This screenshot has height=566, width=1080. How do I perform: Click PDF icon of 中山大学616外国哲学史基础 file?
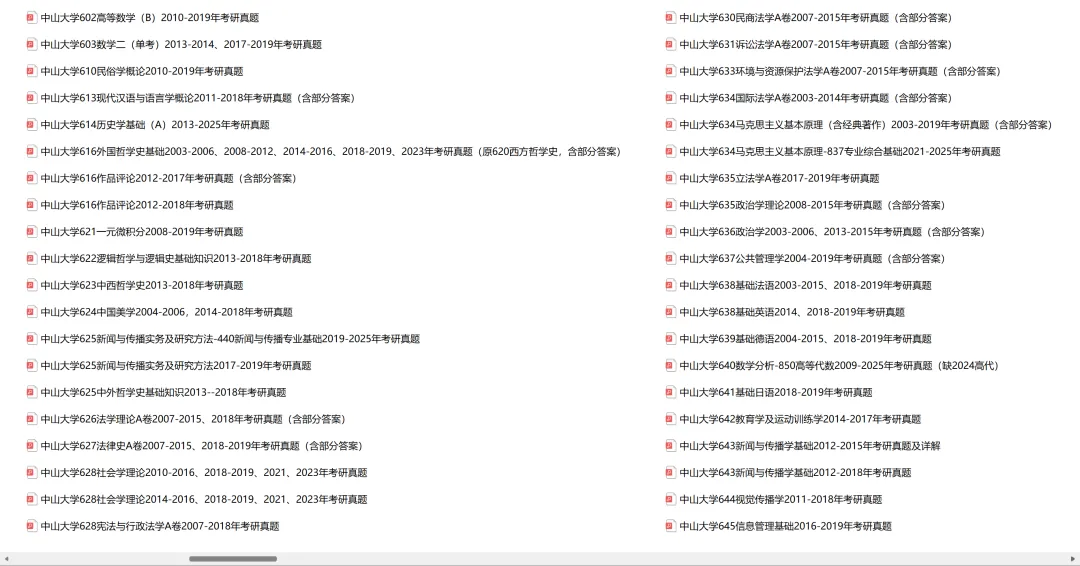(31, 151)
